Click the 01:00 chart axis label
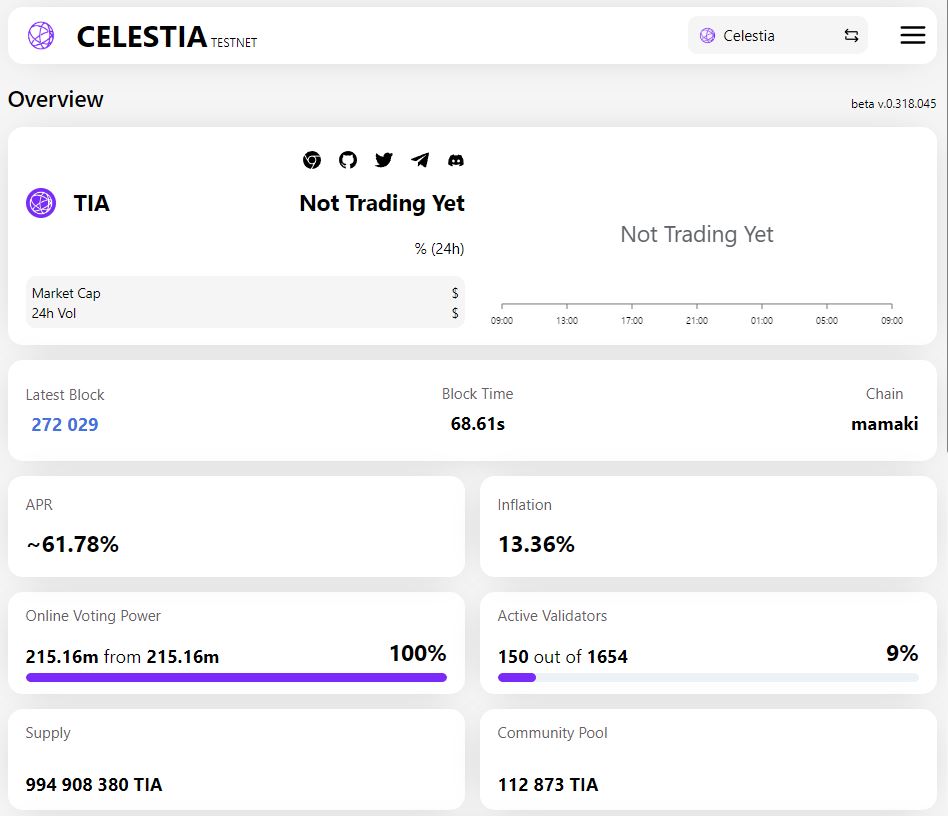The image size is (948, 816). coord(762,320)
